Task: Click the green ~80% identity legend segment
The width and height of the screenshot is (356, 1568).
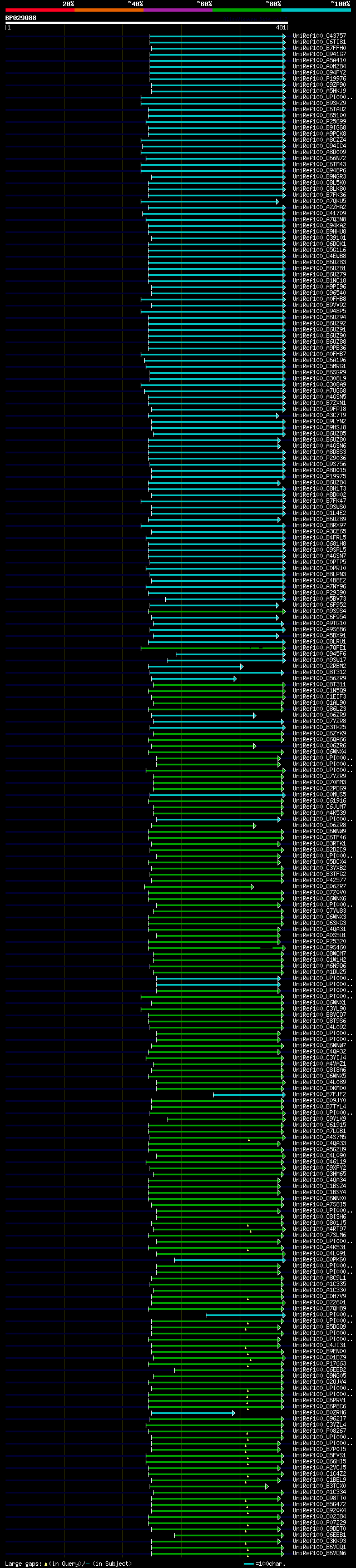Action: click(x=247, y=10)
